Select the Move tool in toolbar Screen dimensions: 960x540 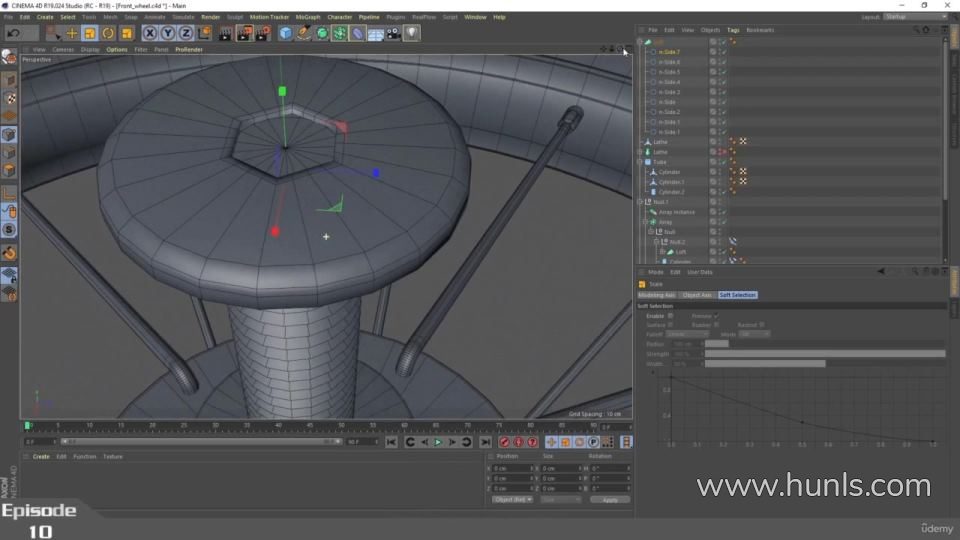click(72, 33)
